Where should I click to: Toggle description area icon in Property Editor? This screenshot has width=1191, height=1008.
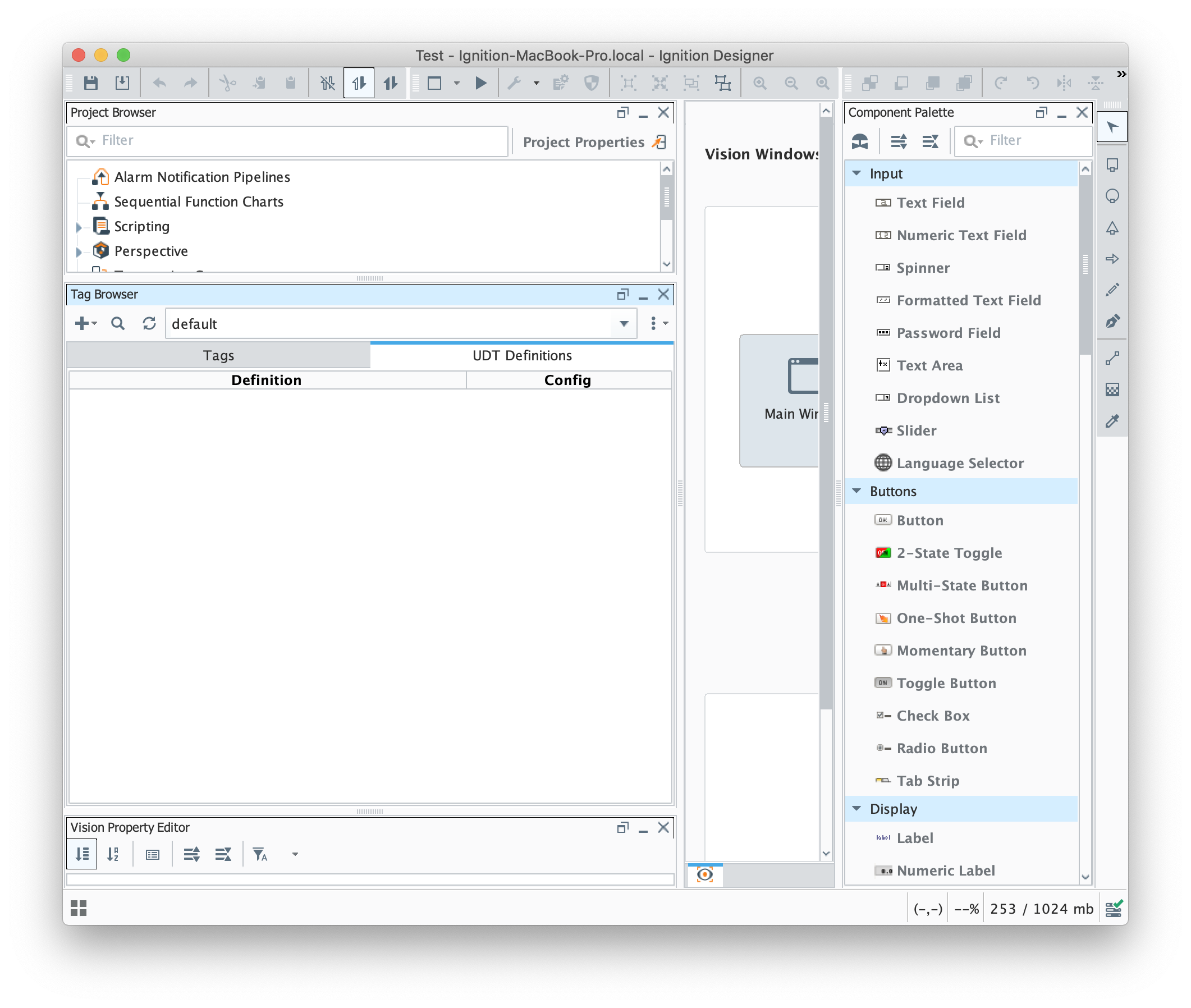[153, 855]
